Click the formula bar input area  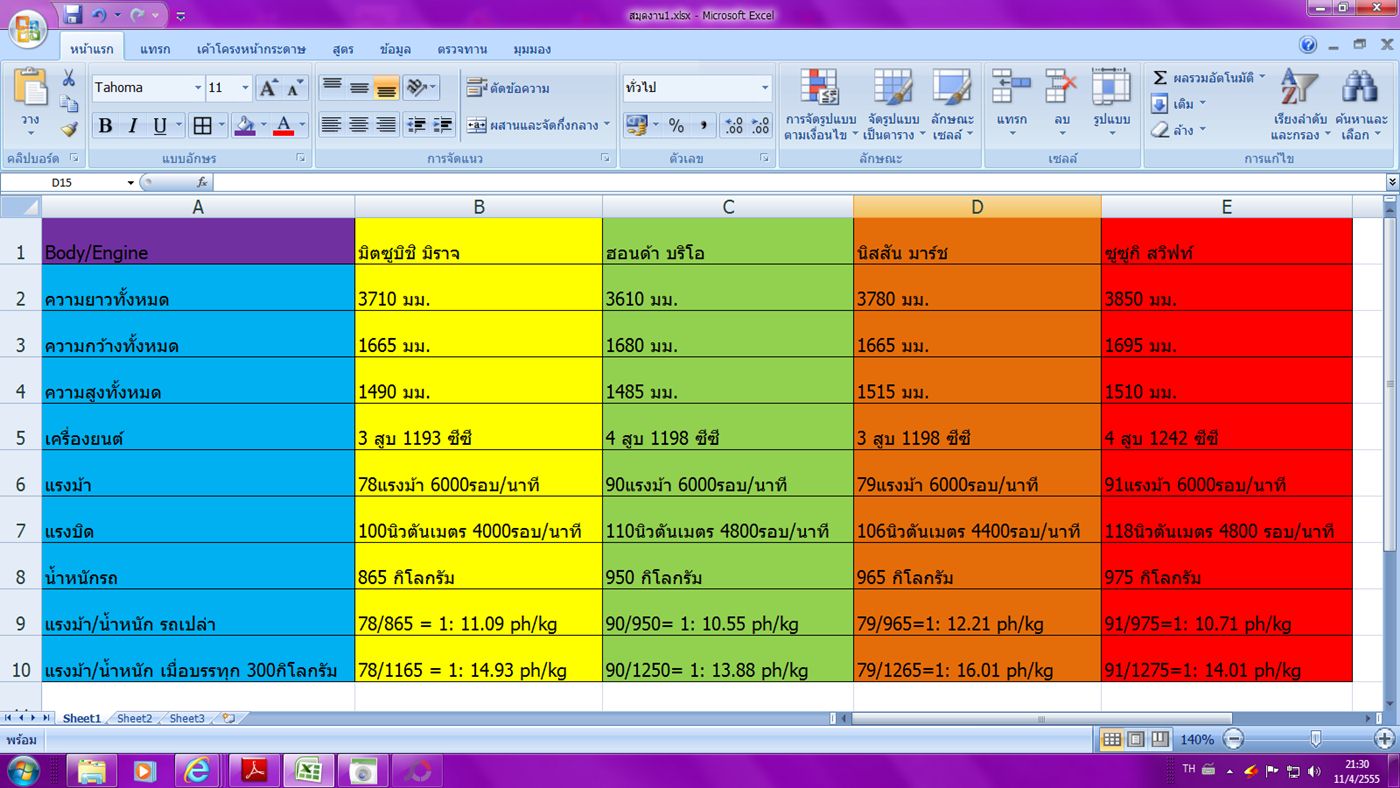click(x=798, y=183)
